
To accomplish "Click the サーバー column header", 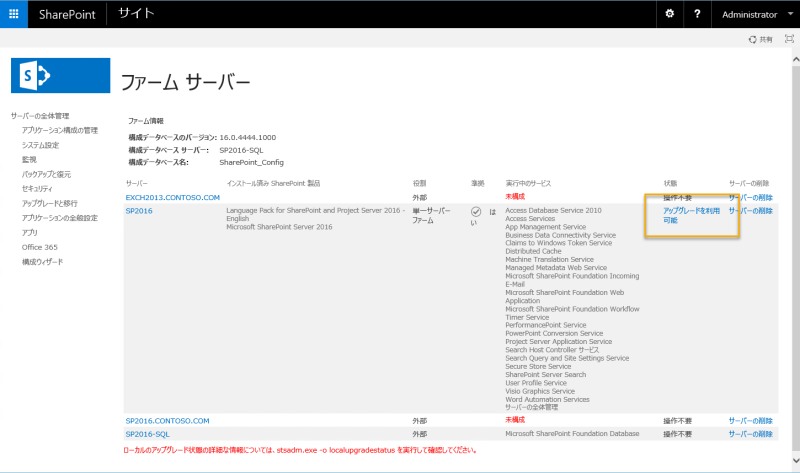I will click(137, 183).
